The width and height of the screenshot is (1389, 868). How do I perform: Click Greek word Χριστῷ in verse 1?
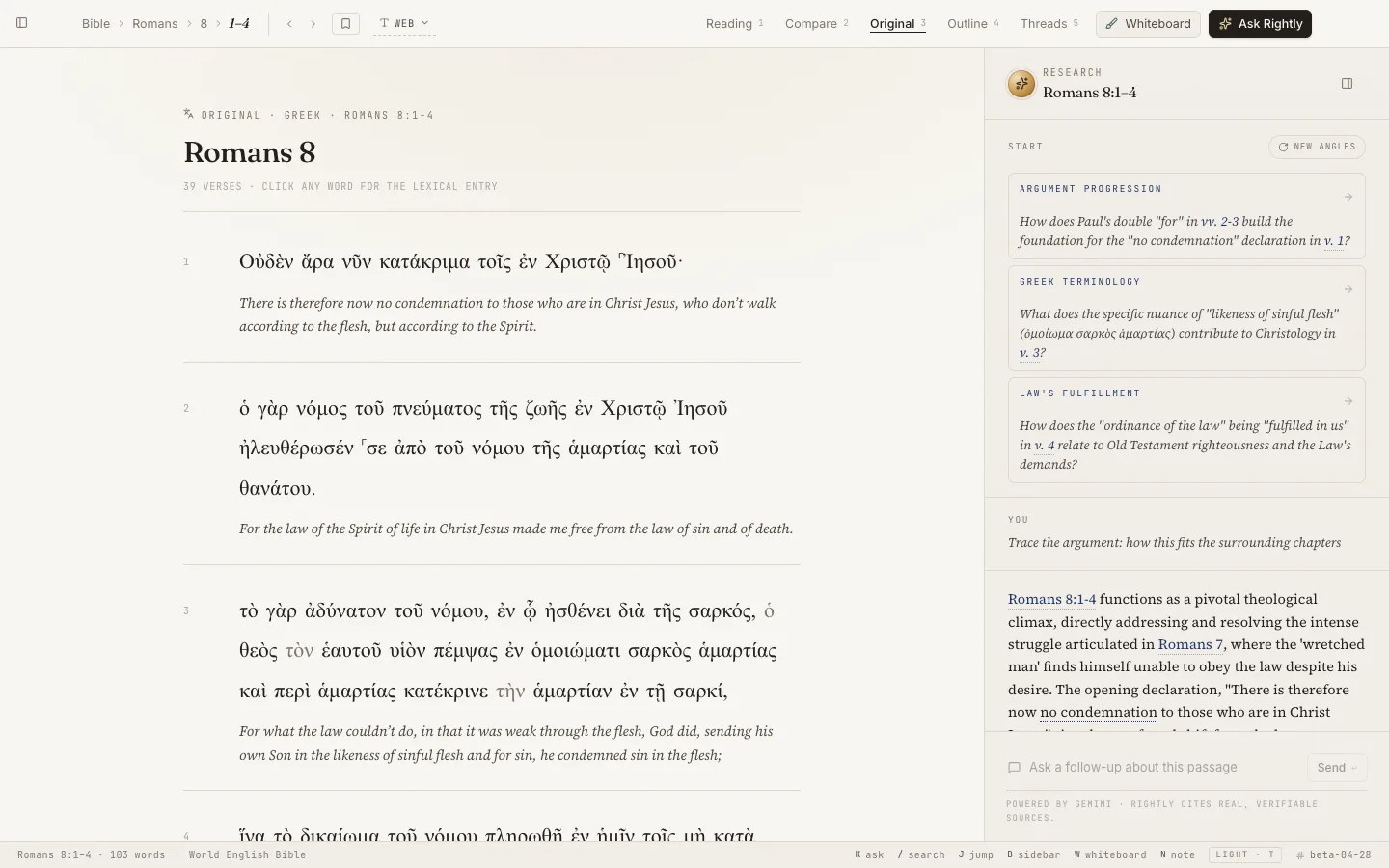coord(577,261)
